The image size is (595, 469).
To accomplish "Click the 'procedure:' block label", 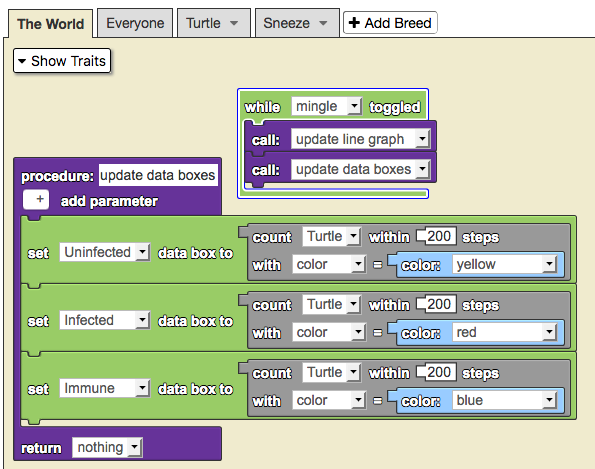I will coord(57,176).
